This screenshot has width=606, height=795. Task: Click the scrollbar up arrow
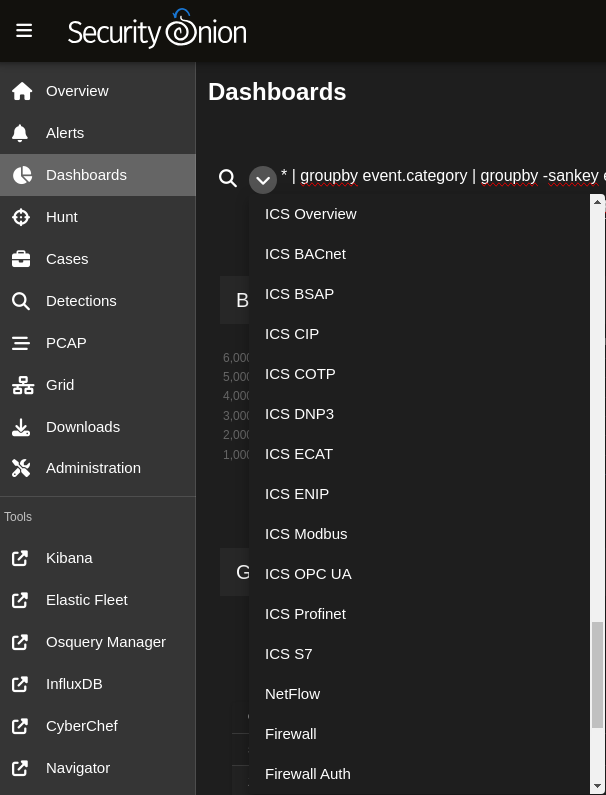pyautogui.click(x=597, y=202)
